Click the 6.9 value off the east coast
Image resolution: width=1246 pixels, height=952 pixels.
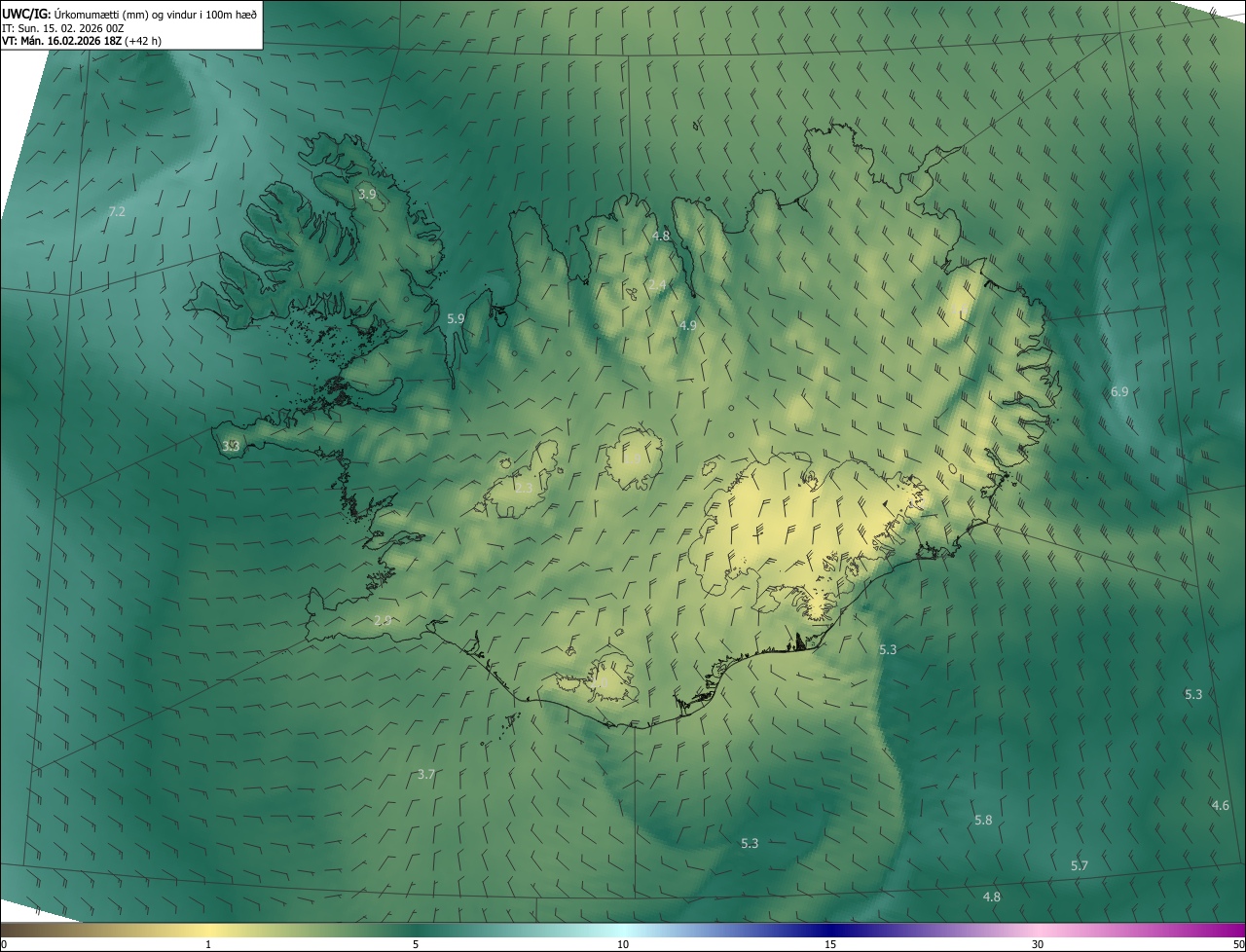1119,391
